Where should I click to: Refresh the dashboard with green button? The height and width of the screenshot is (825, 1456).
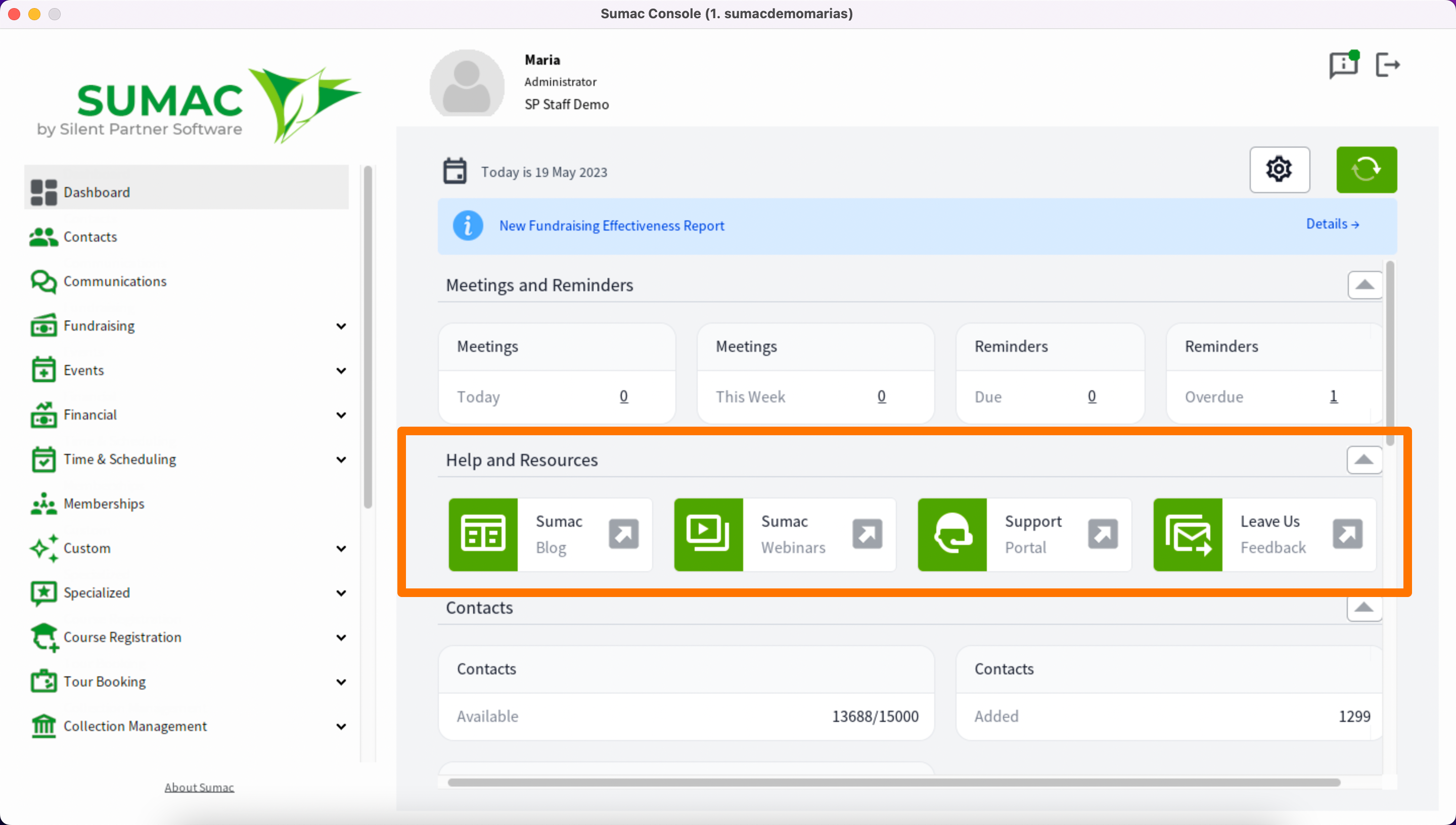coord(1366,169)
